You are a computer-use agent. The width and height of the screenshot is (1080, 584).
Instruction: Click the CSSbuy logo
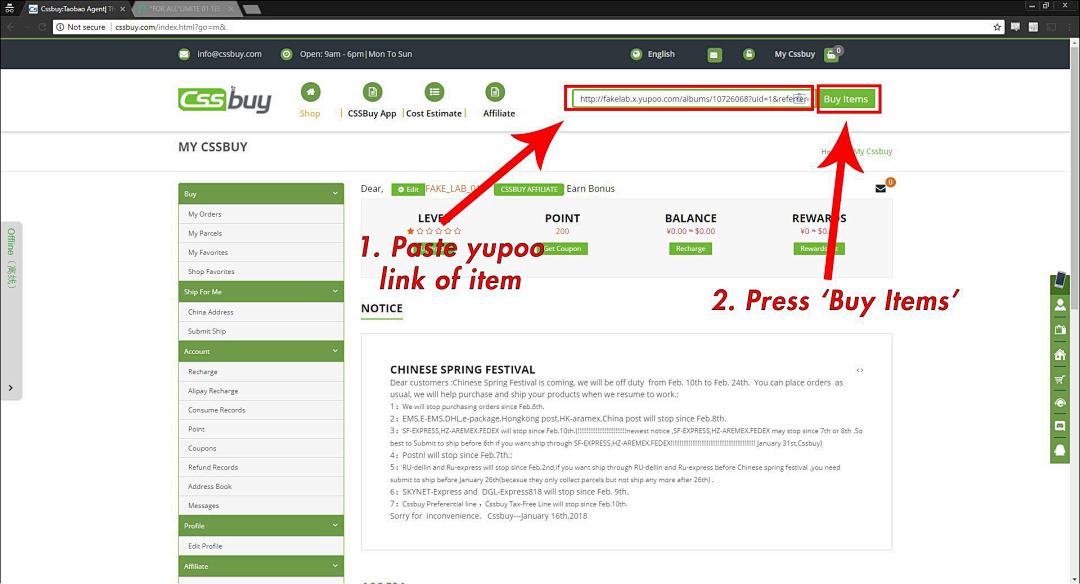coord(225,100)
